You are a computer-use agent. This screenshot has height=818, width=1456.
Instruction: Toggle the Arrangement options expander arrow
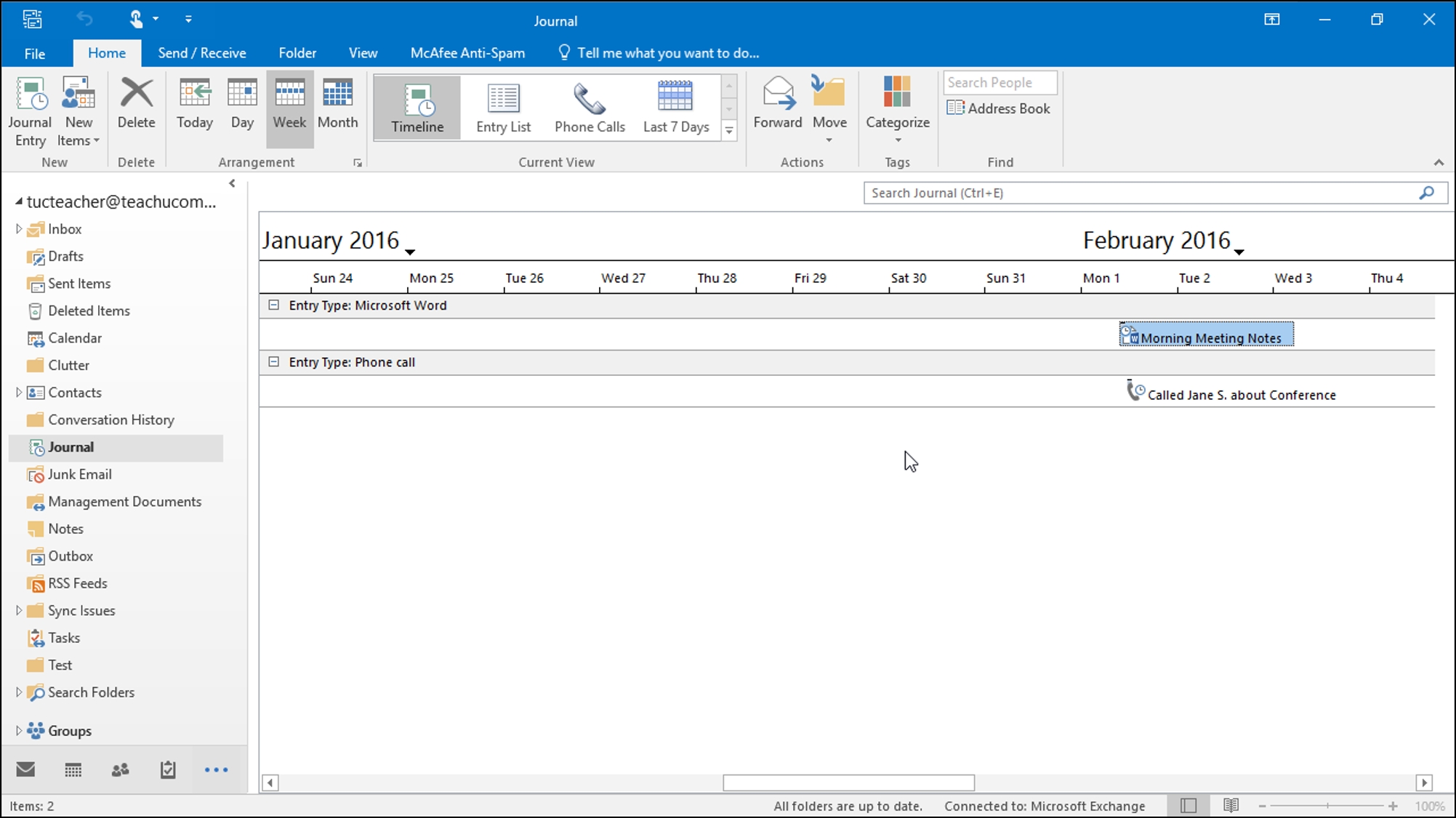(357, 163)
